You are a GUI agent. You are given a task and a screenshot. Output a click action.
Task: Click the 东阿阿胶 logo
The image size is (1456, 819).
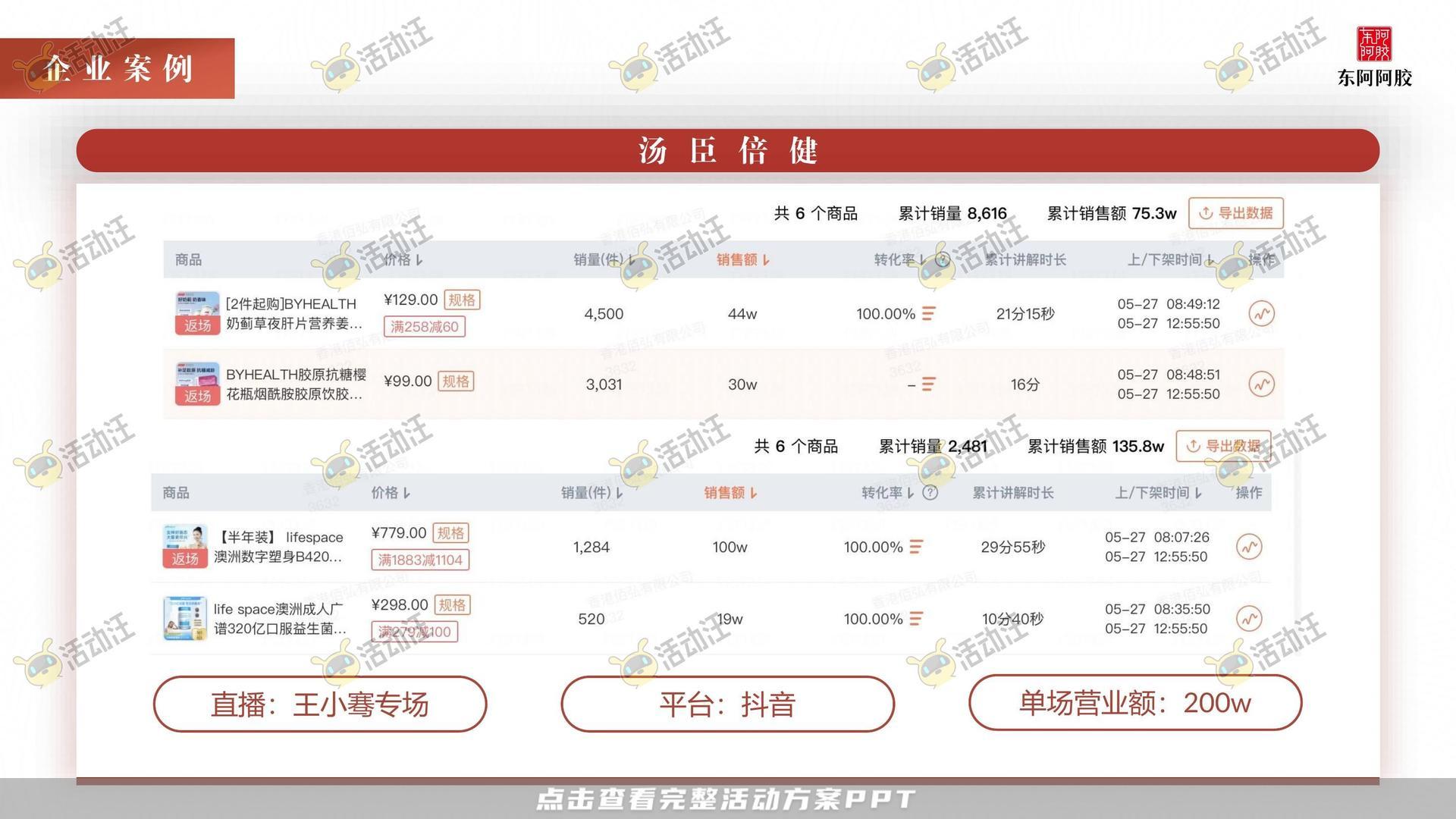tap(1374, 57)
